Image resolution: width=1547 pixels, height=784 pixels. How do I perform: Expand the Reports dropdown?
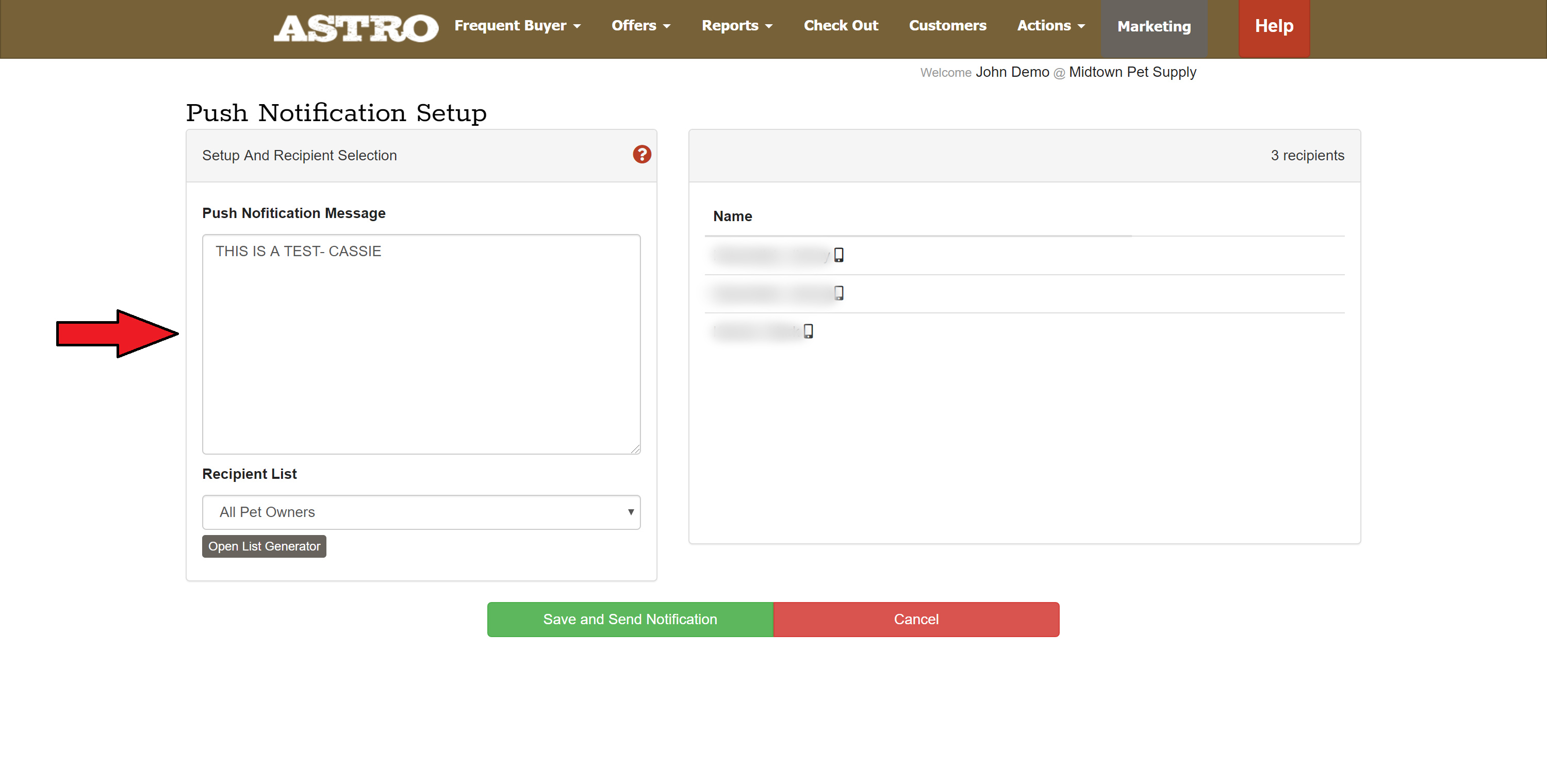pyautogui.click(x=736, y=26)
